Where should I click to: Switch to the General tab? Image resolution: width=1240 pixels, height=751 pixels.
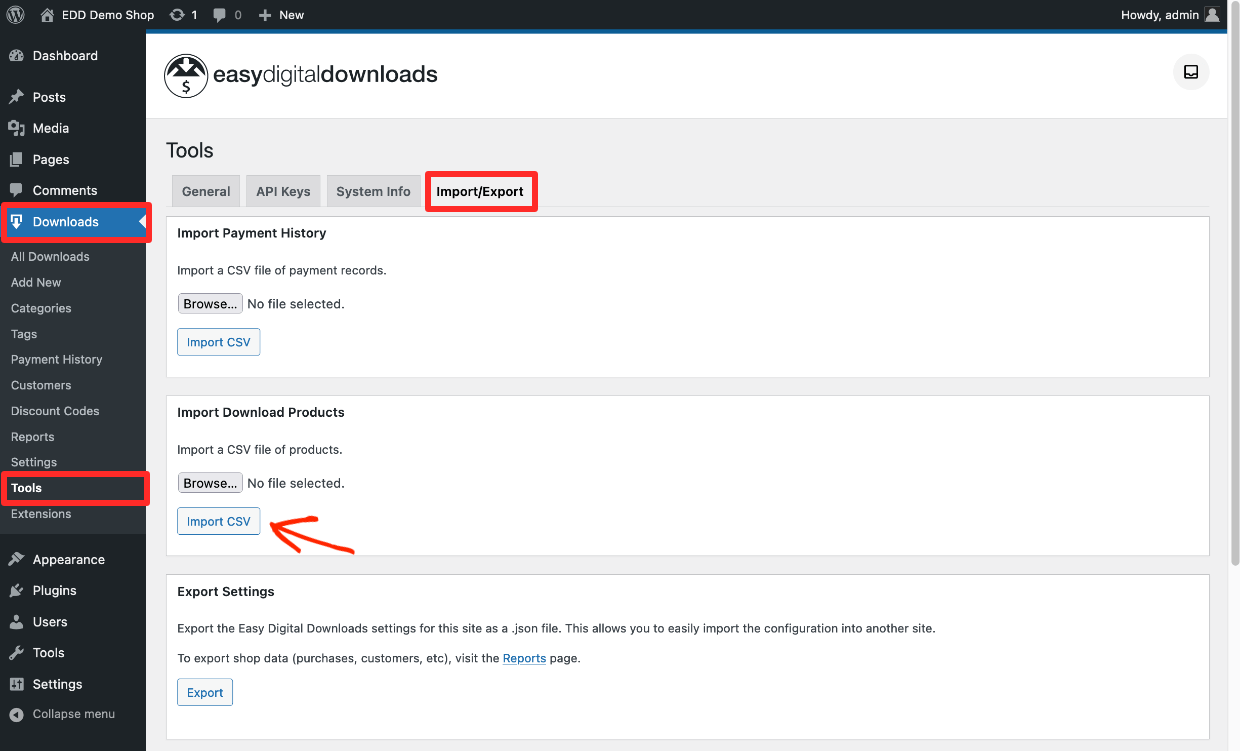(206, 192)
